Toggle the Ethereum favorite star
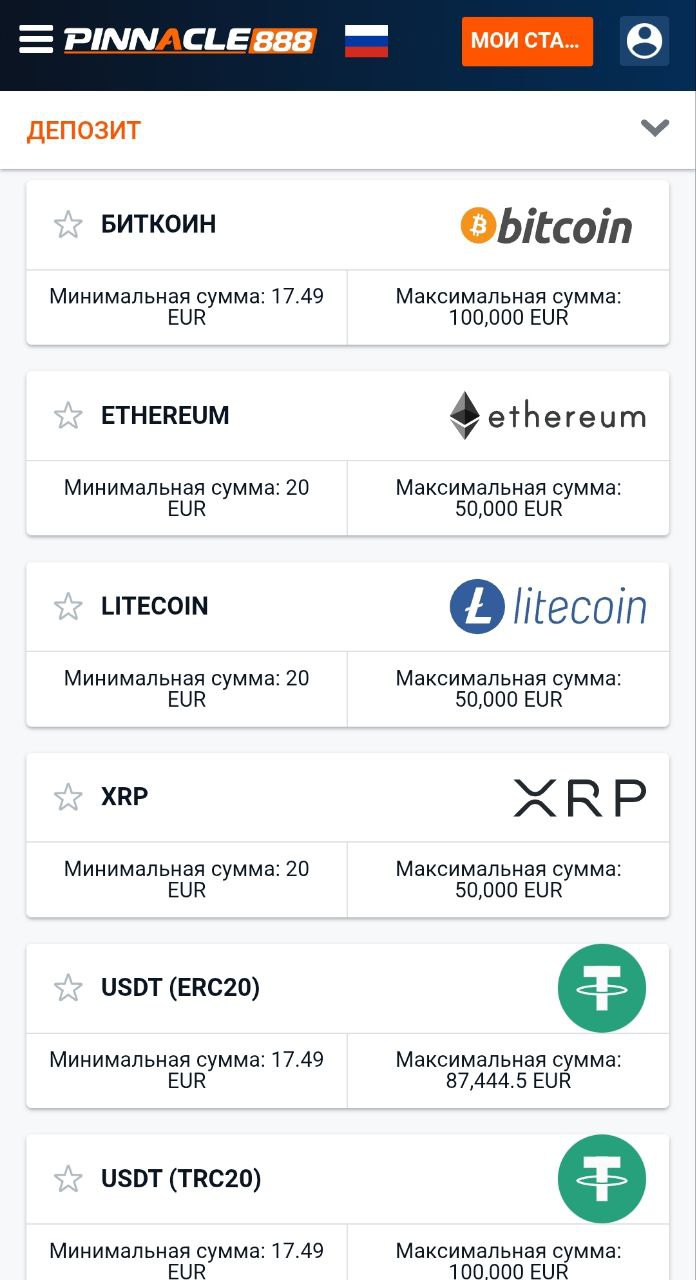The image size is (696, 1280). tap(68, 416)
